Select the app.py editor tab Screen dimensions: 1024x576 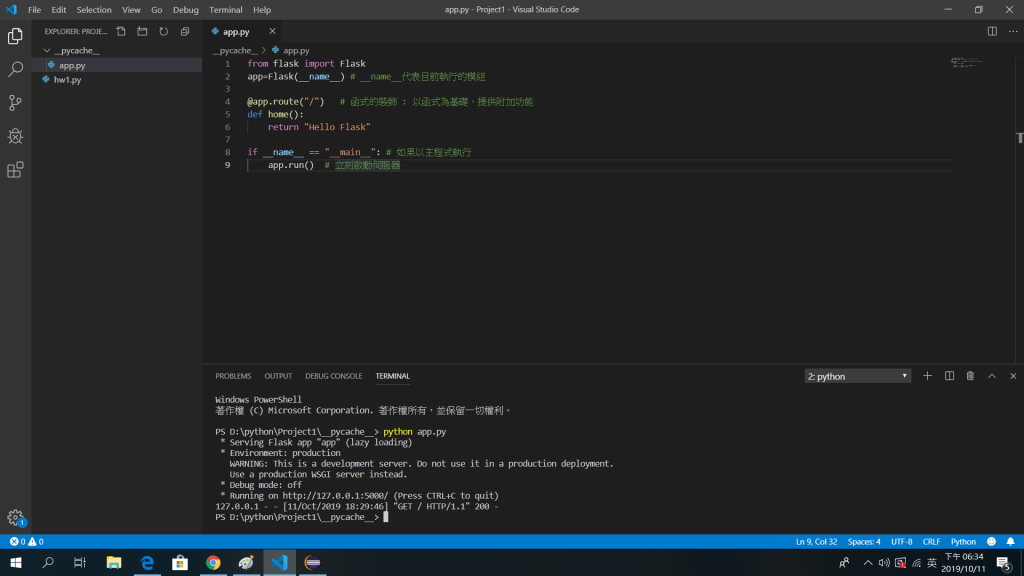coord(236,31)
